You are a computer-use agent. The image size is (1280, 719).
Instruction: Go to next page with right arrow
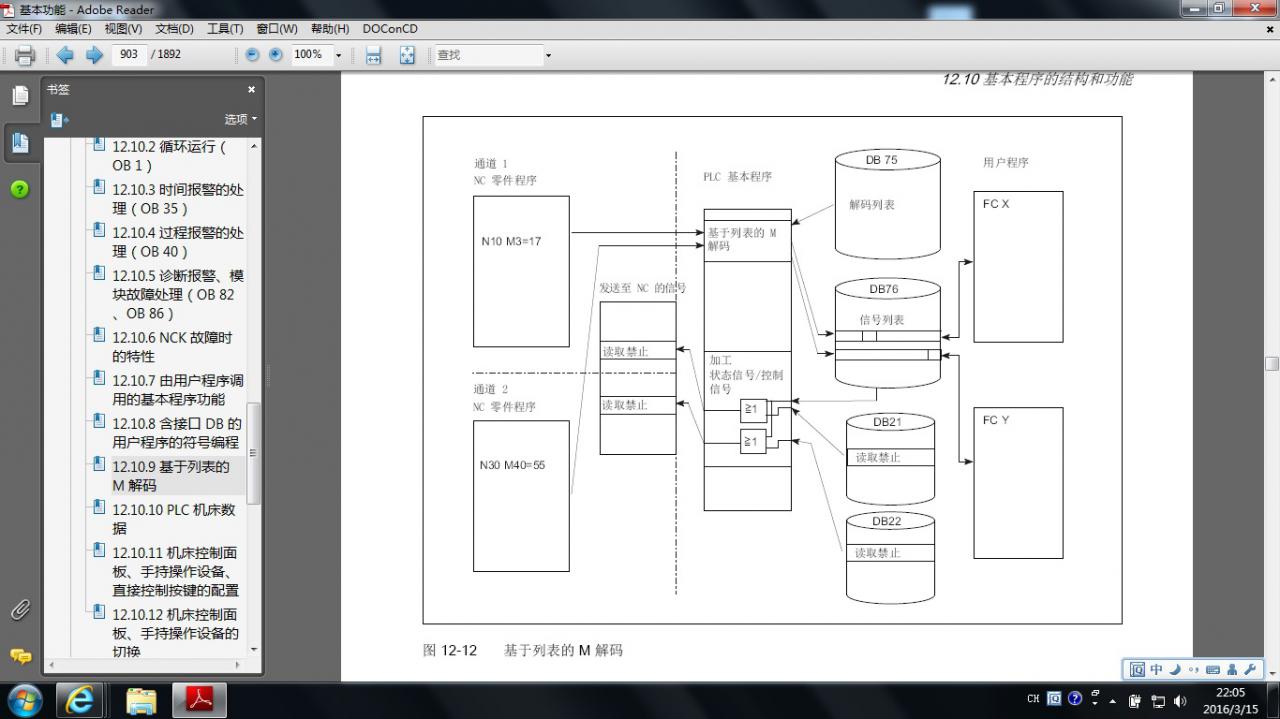[x=95, y=55]
